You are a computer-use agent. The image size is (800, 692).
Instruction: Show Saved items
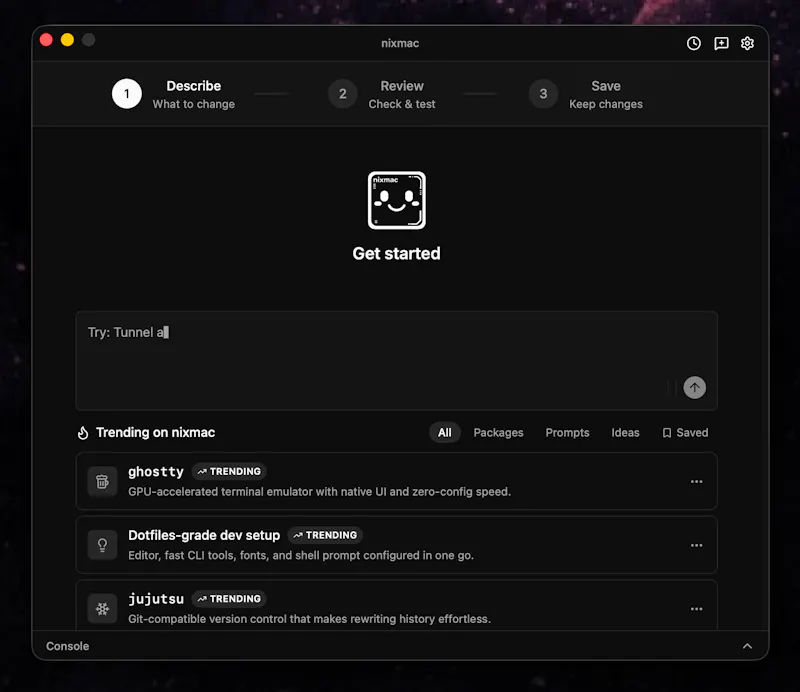685,433
